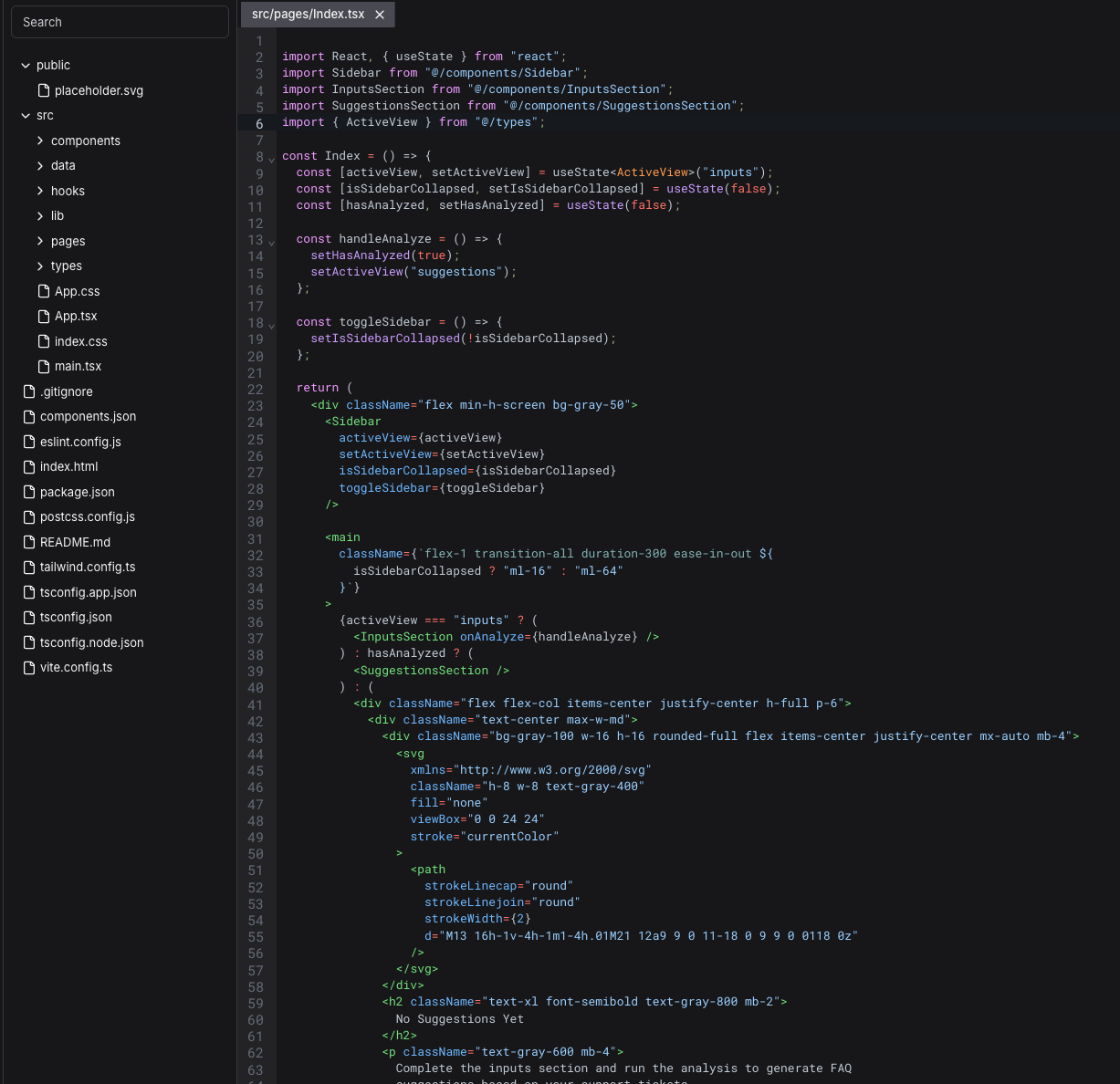Click the file icon beside package.json

click(x=29, y=492)
